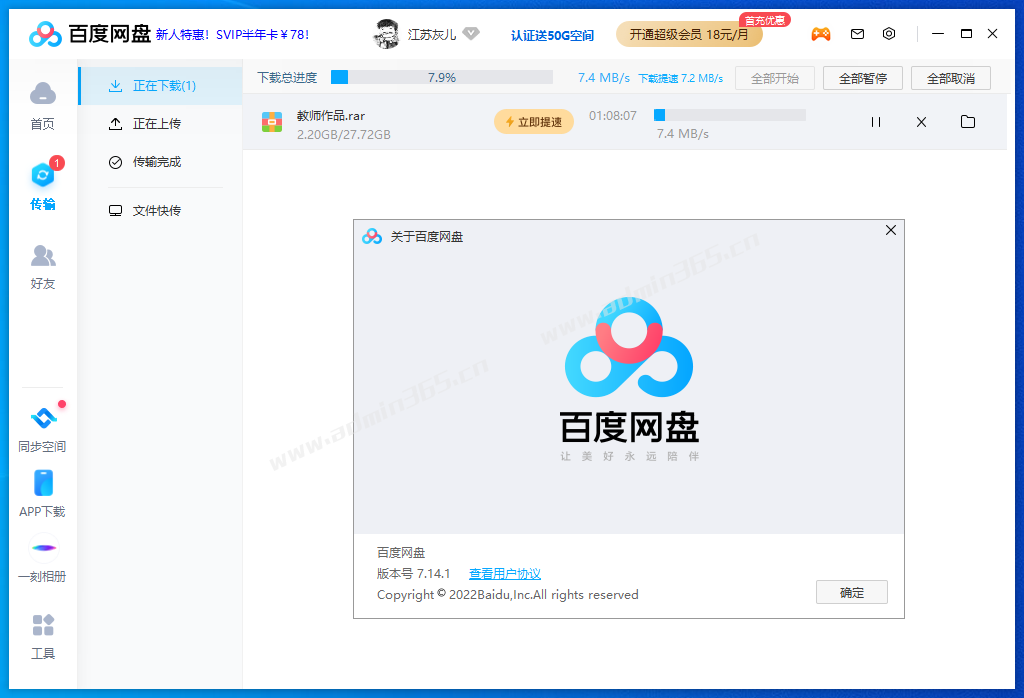Select the 文件快传 tab
This screenshot has height=698, width=1024.
[161, 211]
